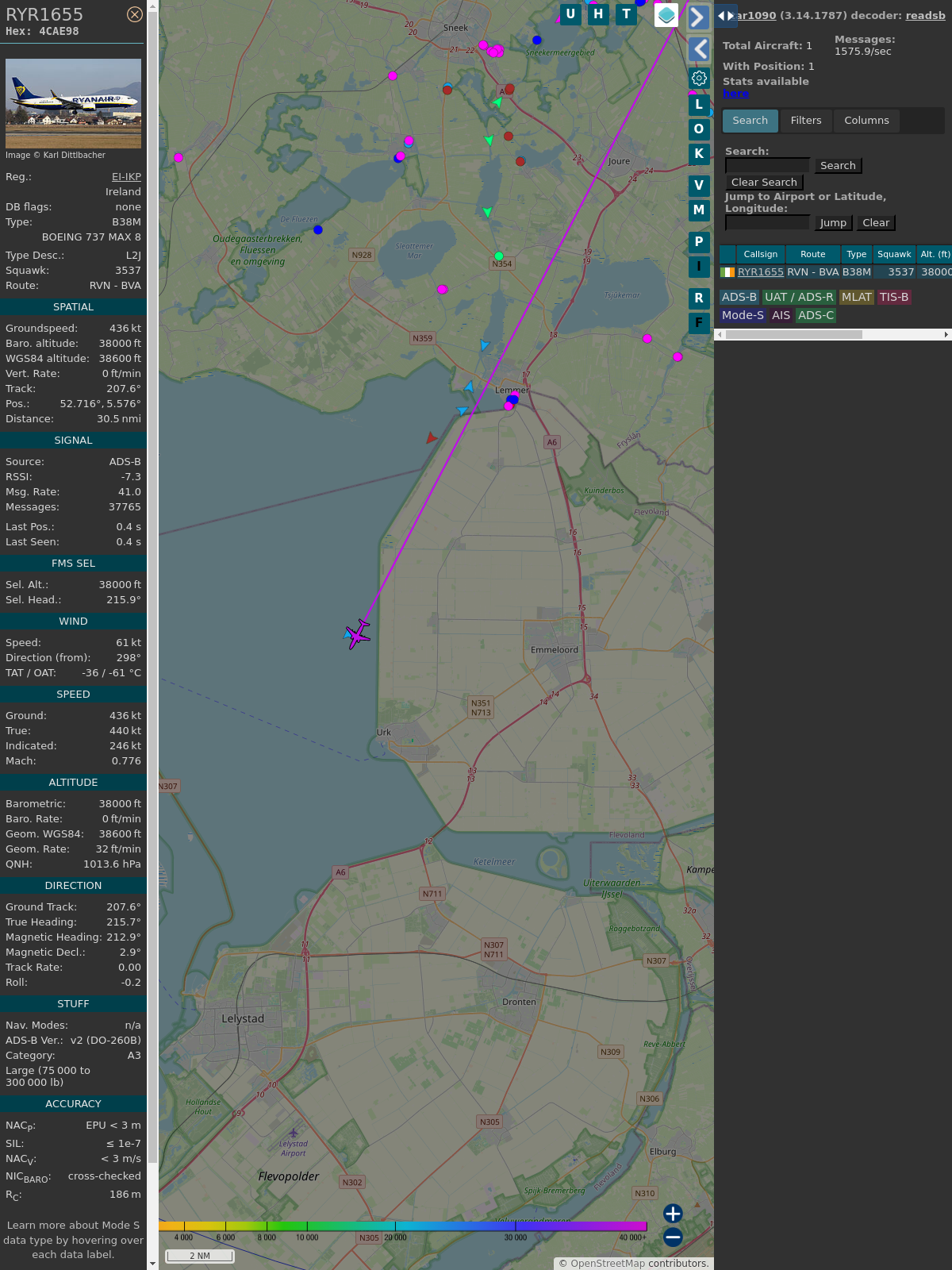This screenshot has width=952, height=1270.
Task: Collapse sidebar with left chevron arrow
Action: pyautogui.click(x=699, y=49)
